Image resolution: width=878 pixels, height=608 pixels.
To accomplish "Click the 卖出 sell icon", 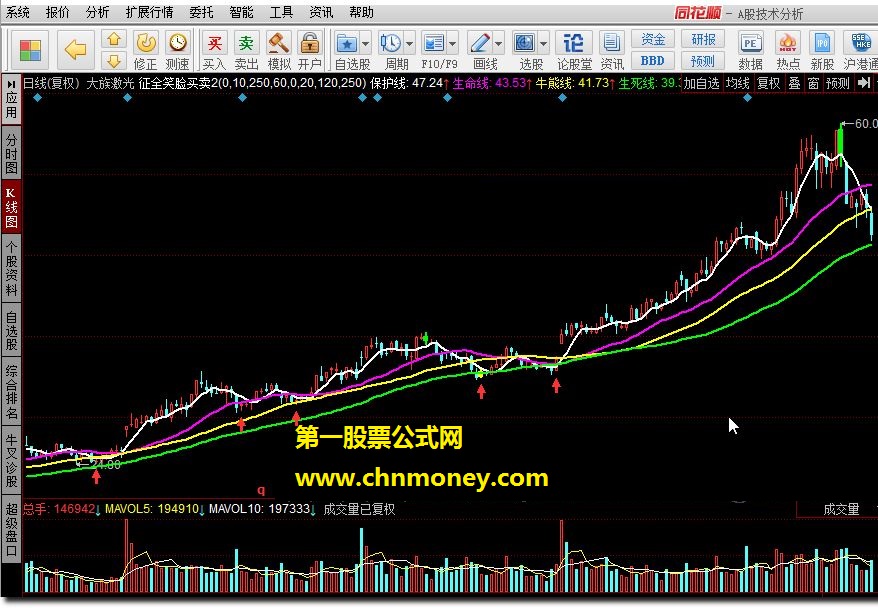I will point(246,50).
